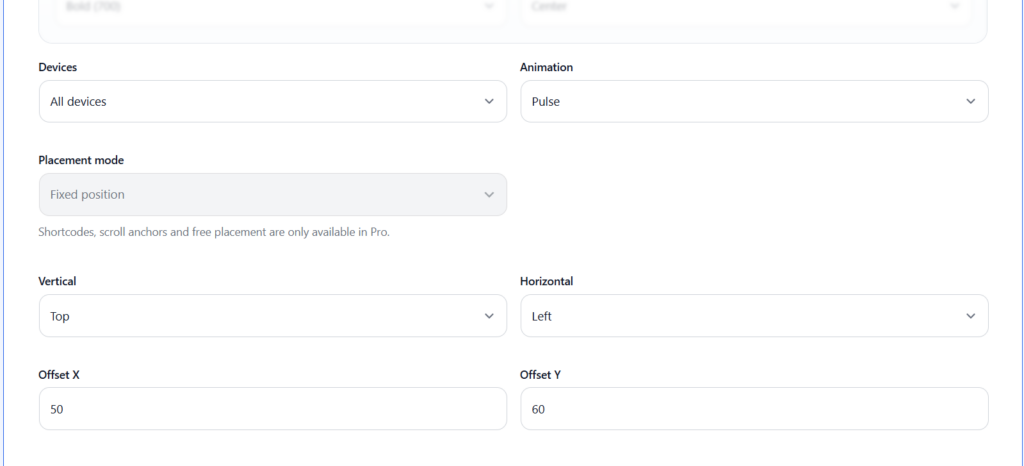
Task: Click the Offset X label
Action: click(x=60, y=374)
